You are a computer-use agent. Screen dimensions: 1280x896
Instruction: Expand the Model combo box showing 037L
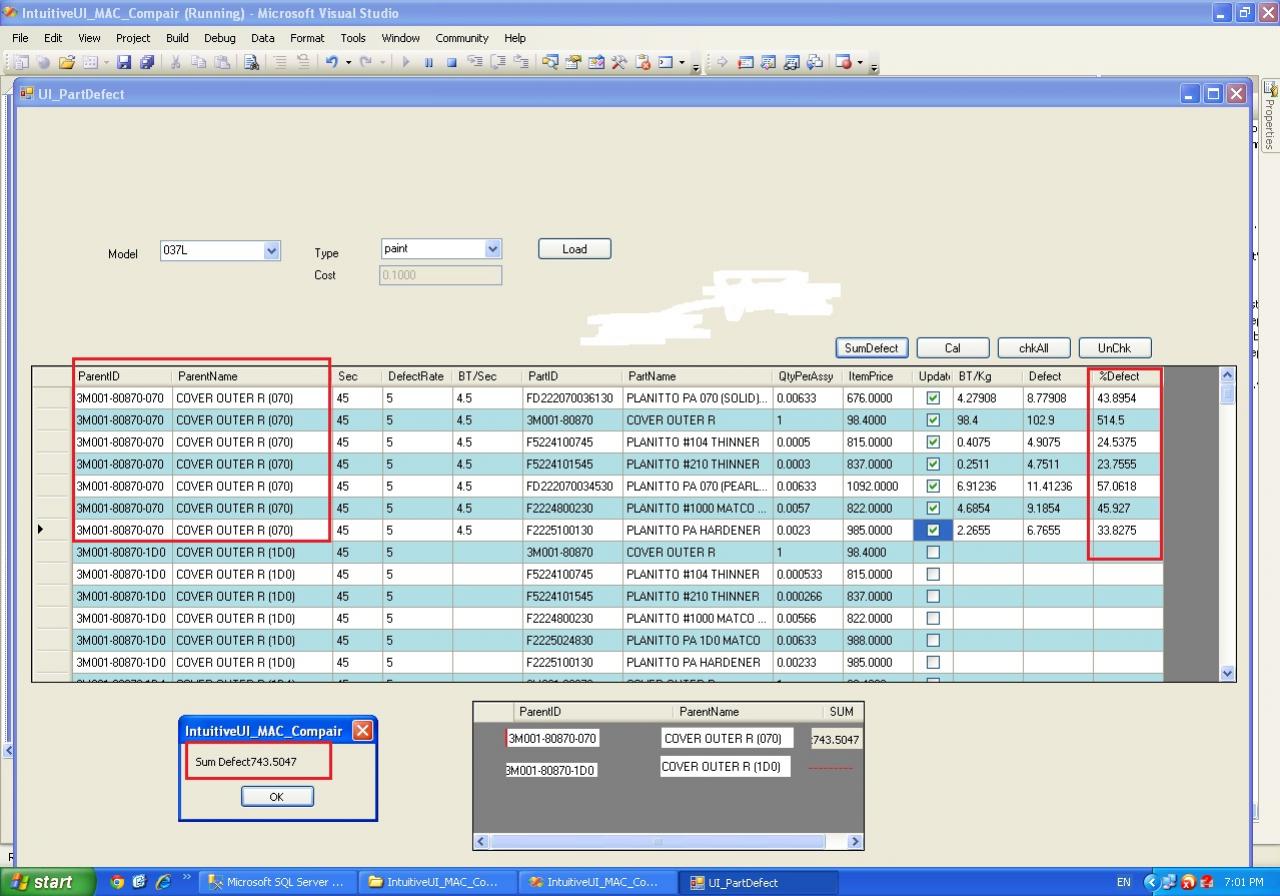click(271, 251)
